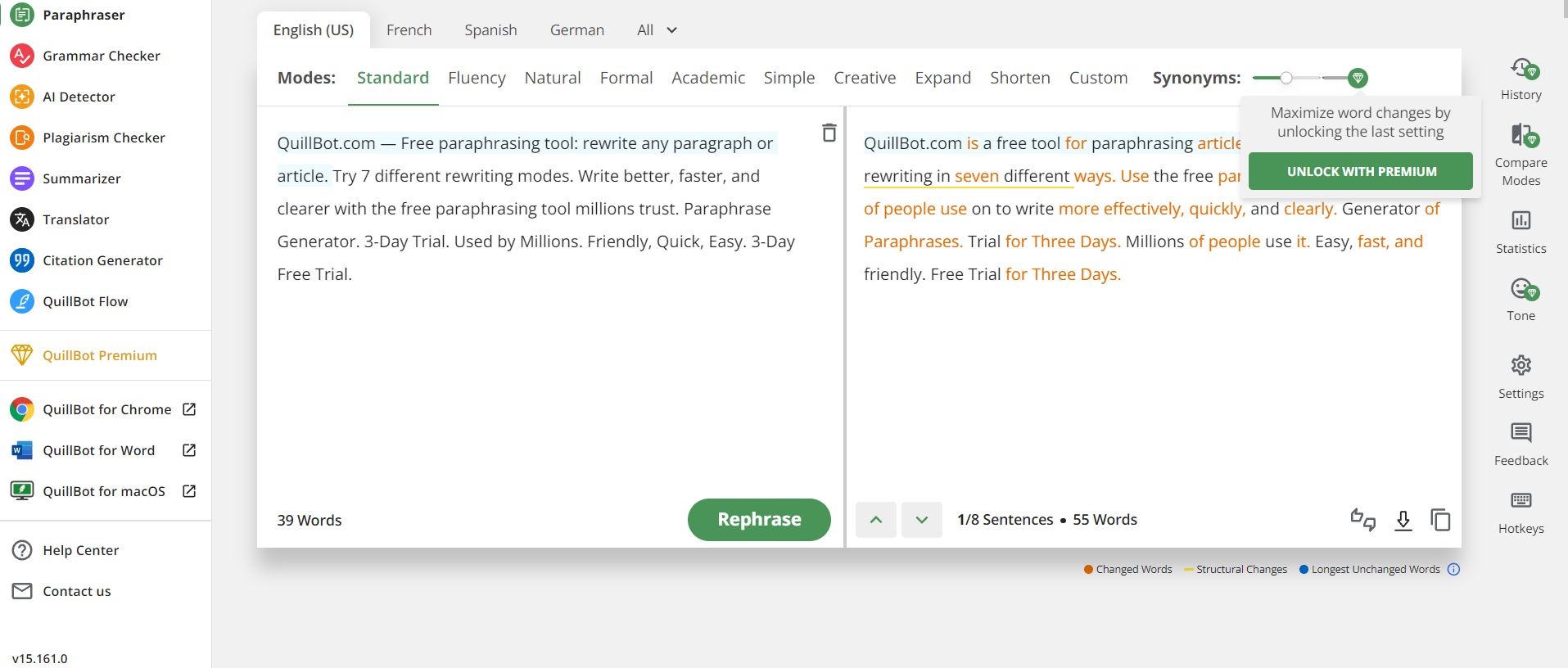Viewport: 1568px width, 668px height.
Task: Switch to the Spanish language tab
Action: (x=490, y=30)
